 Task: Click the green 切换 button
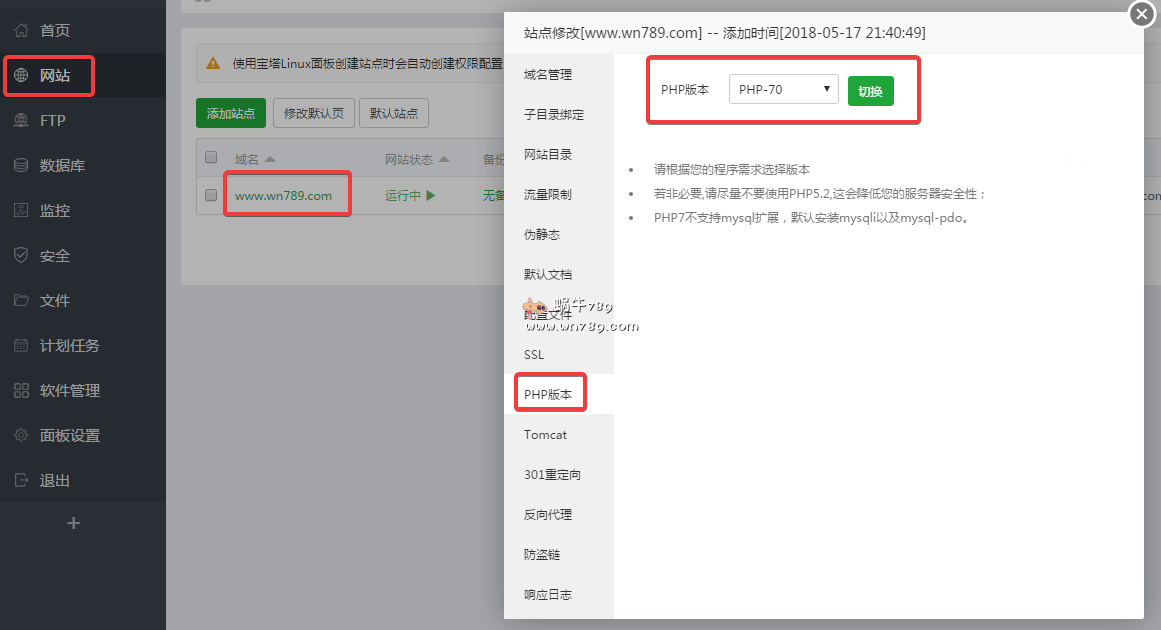tap(871, 91)
